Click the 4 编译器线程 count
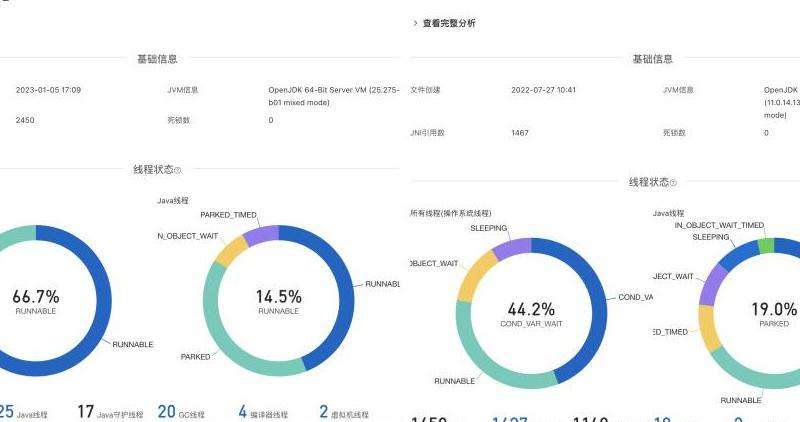 pos(262,413)
